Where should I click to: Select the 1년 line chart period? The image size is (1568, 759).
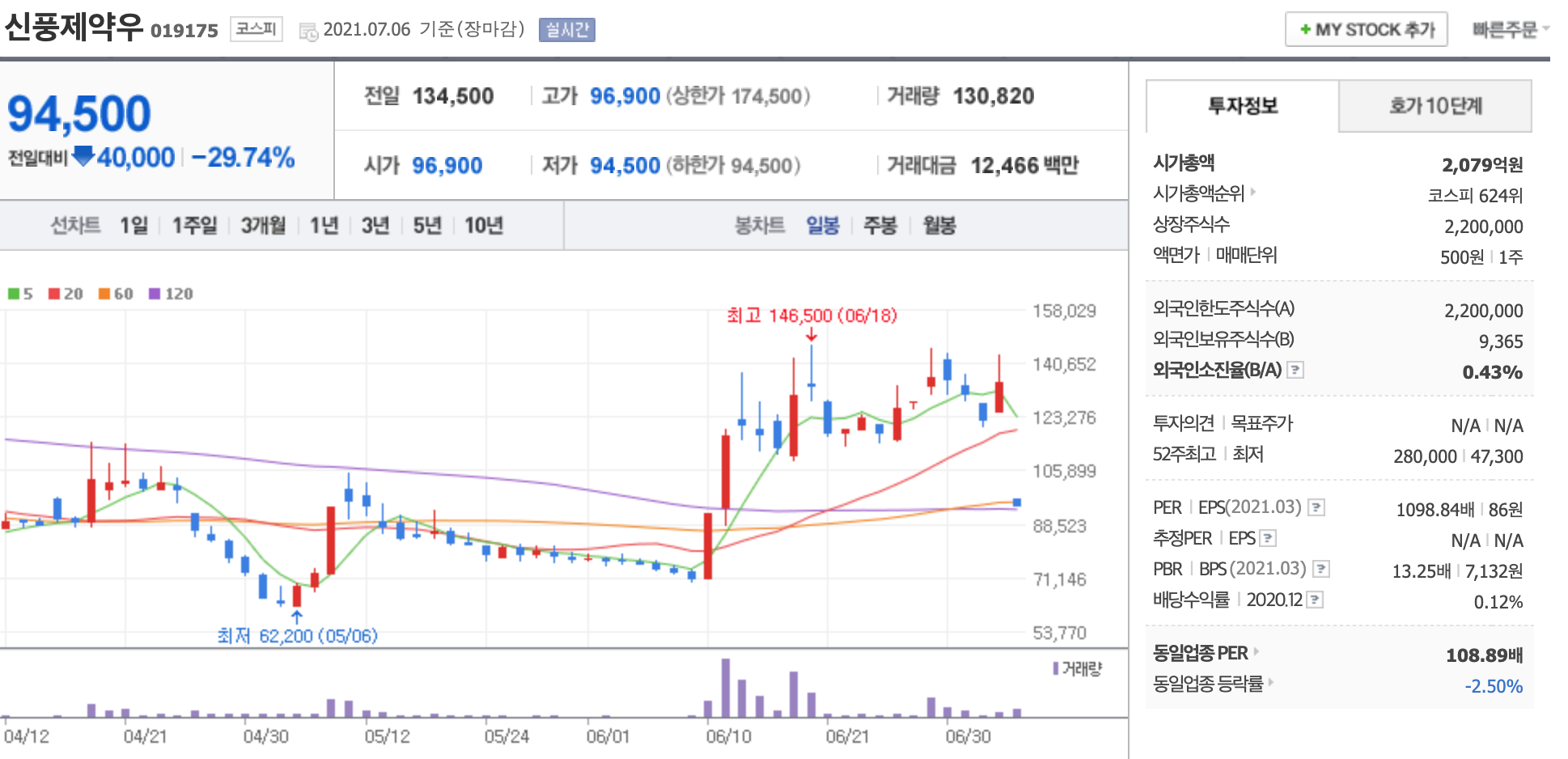[324, 225]
